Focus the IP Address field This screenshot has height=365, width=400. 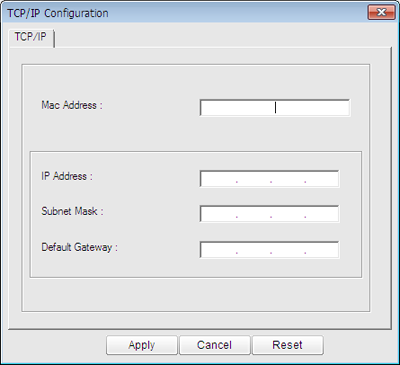(x=269, y=179)
